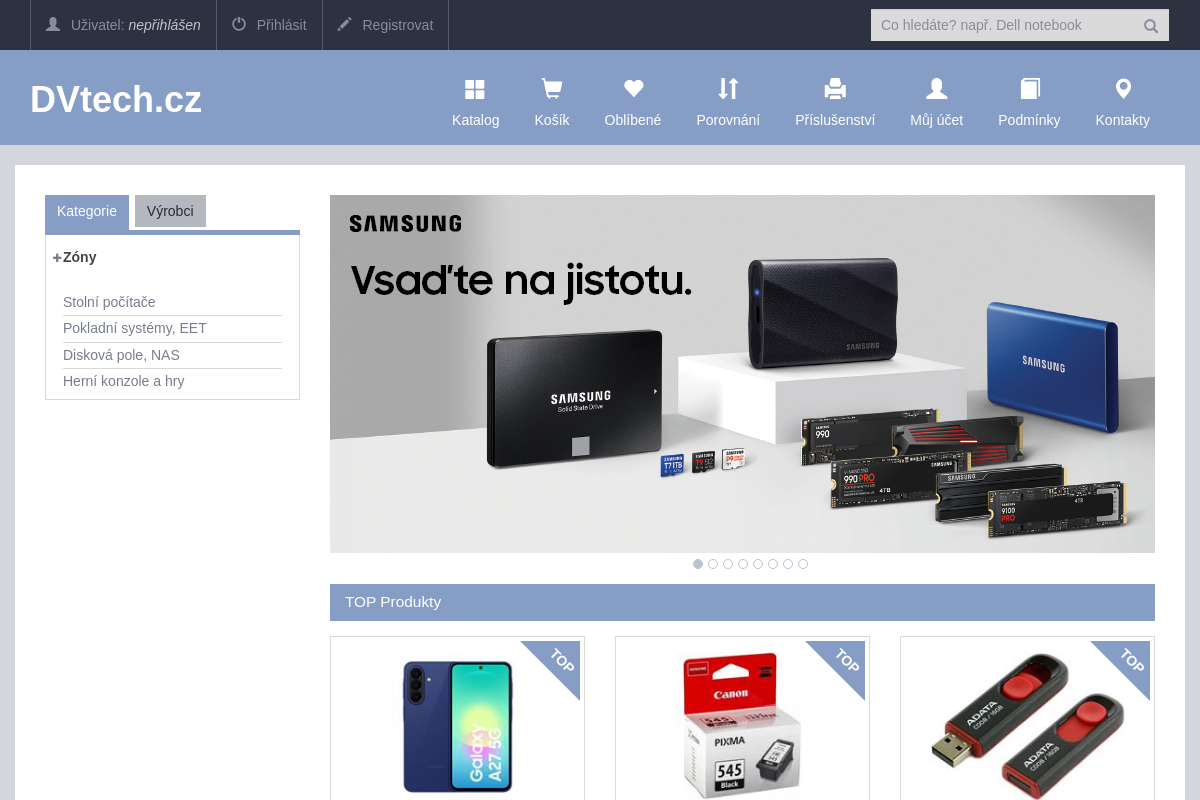Click the Registrovat link
The height and width of the screenshot is (800, 1200).
397,25
